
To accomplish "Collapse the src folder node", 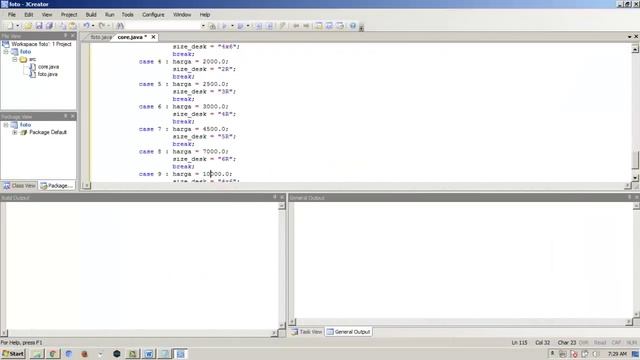I will pos(15,60).
